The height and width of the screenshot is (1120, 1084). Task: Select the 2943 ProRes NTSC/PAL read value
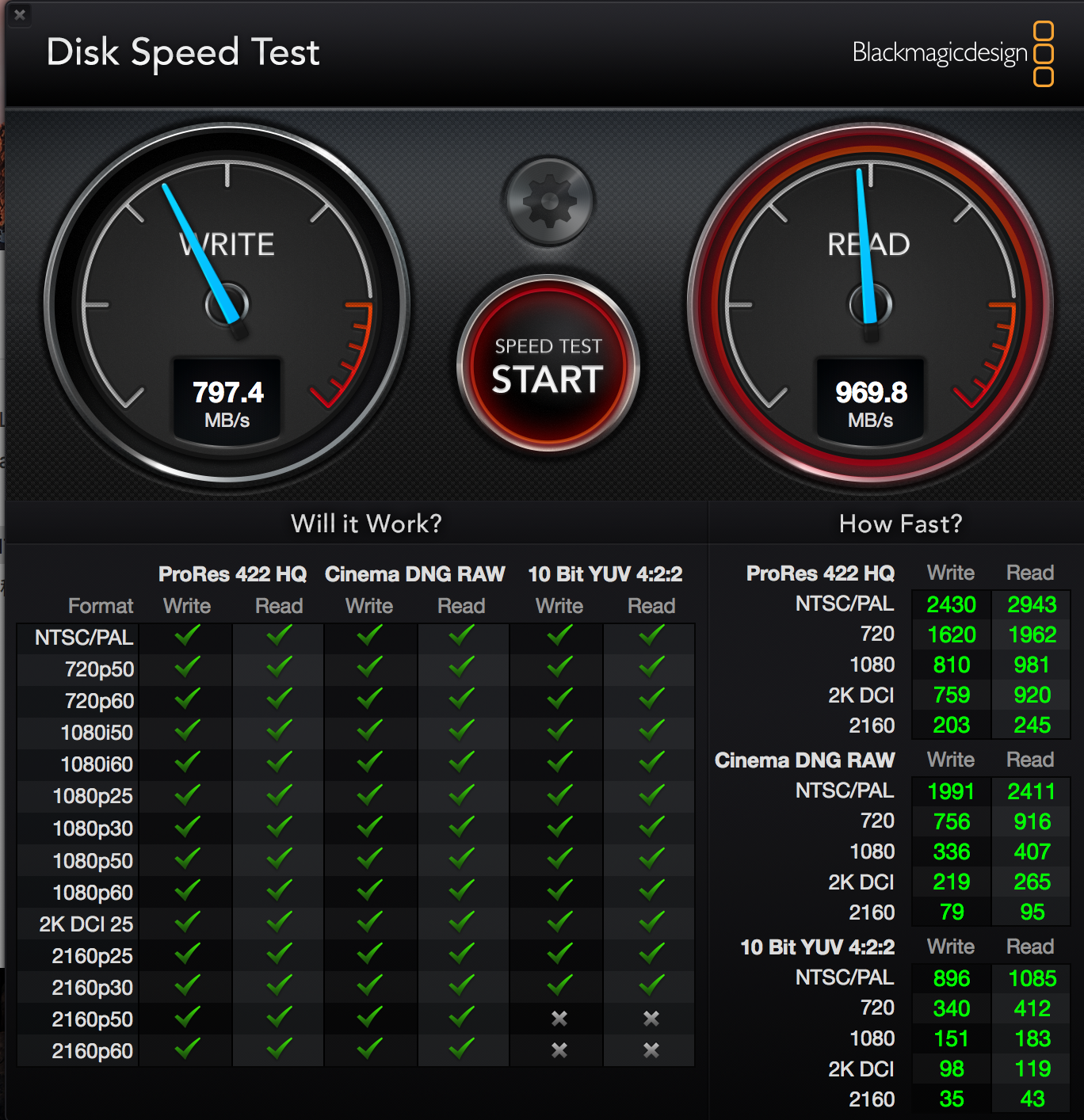click(x=1032, y=605)
